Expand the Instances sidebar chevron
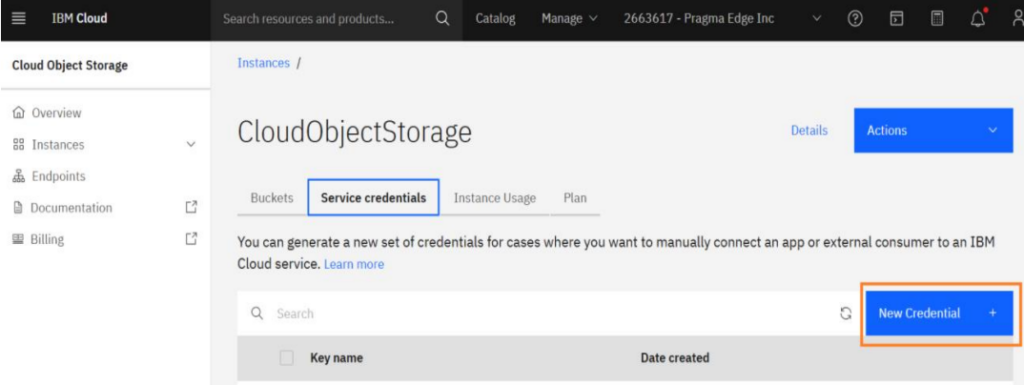Viewport: 1024px width, 385px height. (x=191, y=145)
